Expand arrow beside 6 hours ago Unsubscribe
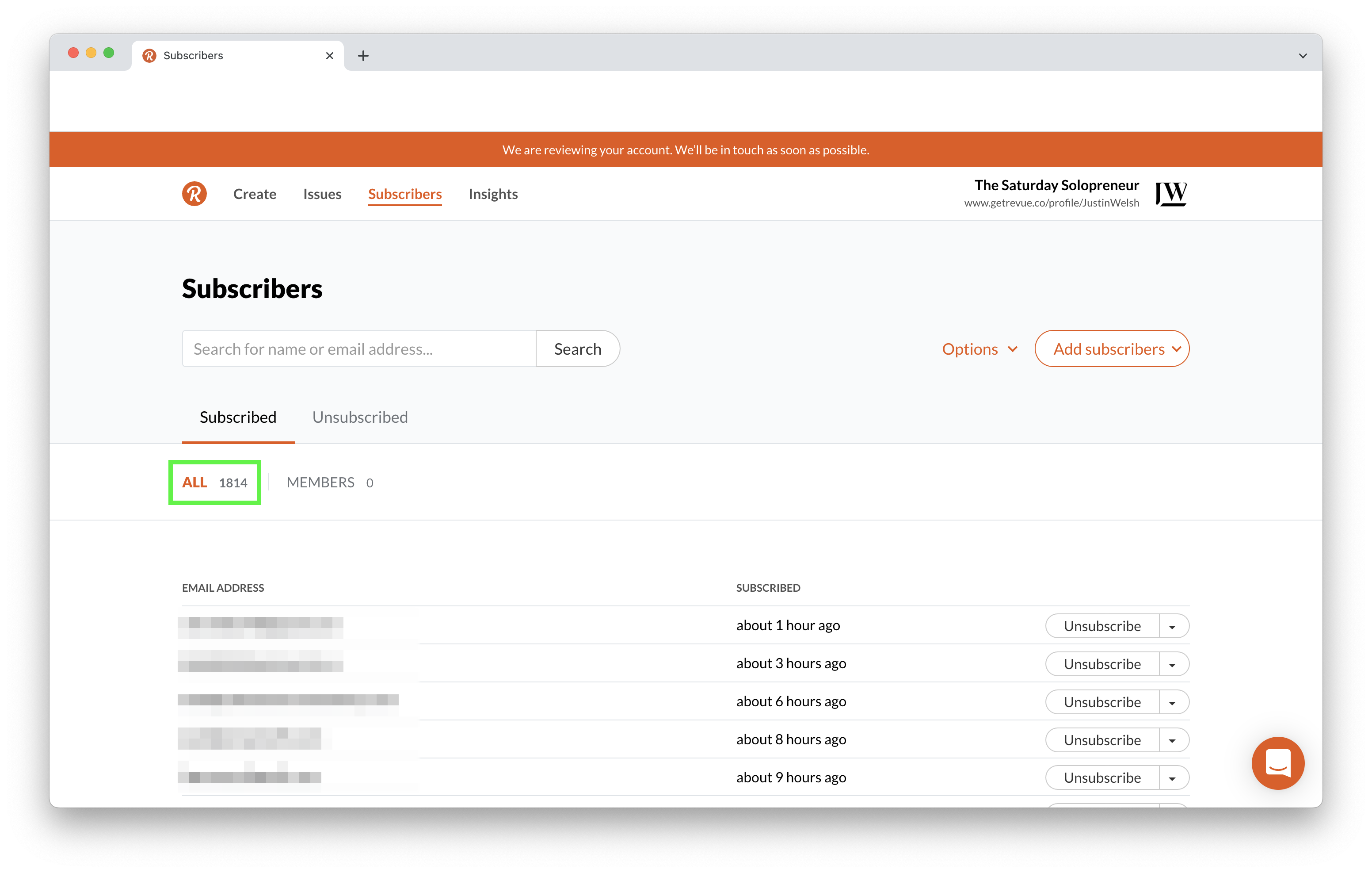Image resolution: width=1372 pixels, height=873 pixels. point(1174,702)
